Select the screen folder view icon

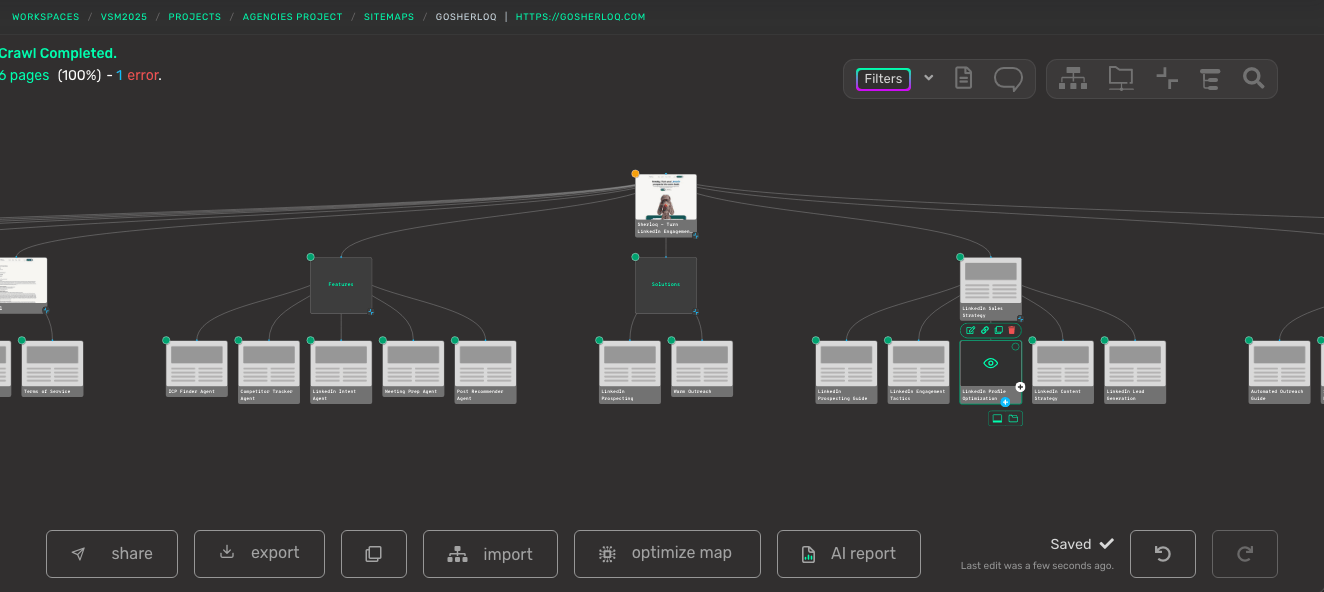click(1121, 78)
